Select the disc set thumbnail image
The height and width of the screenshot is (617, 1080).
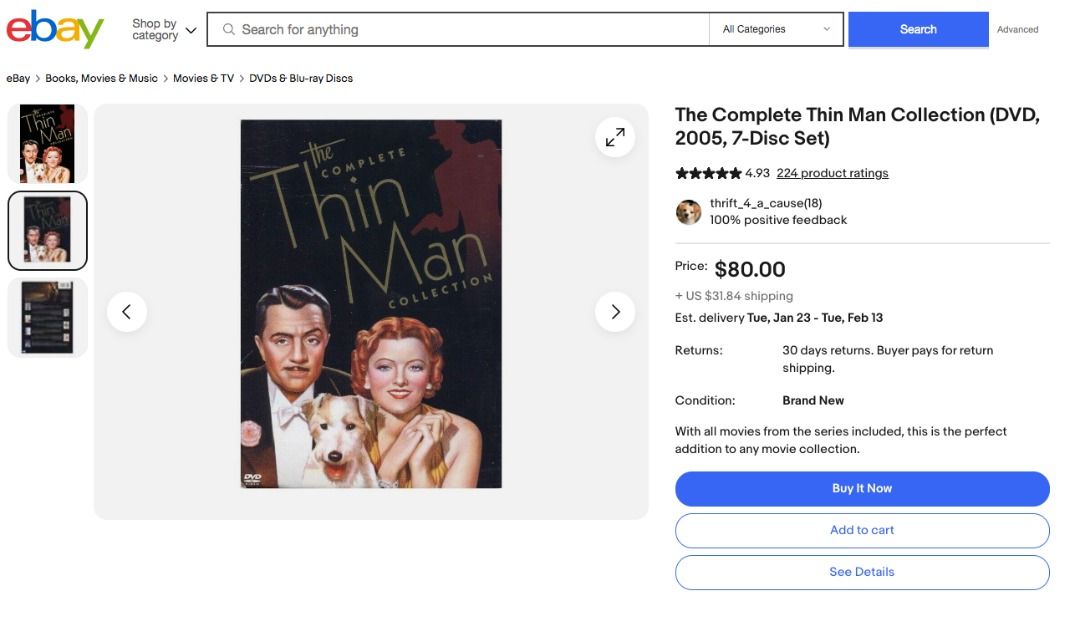click(47, 318)
